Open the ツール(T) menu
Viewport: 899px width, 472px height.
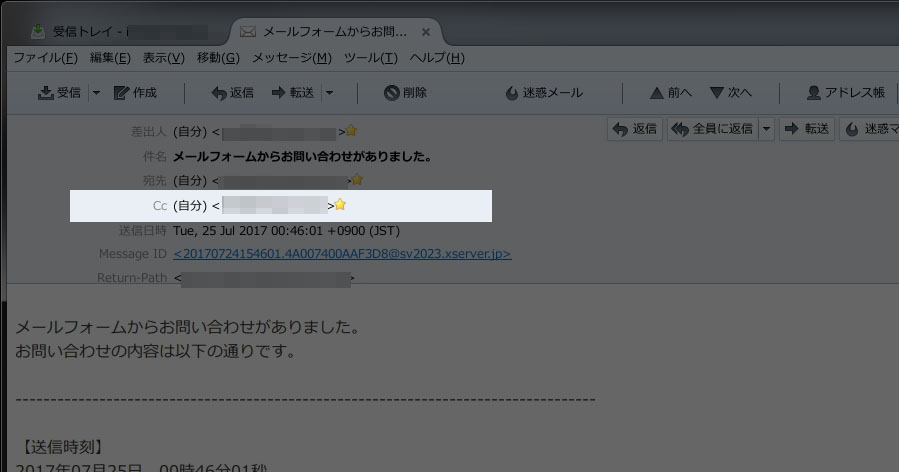tap(370, 58)
